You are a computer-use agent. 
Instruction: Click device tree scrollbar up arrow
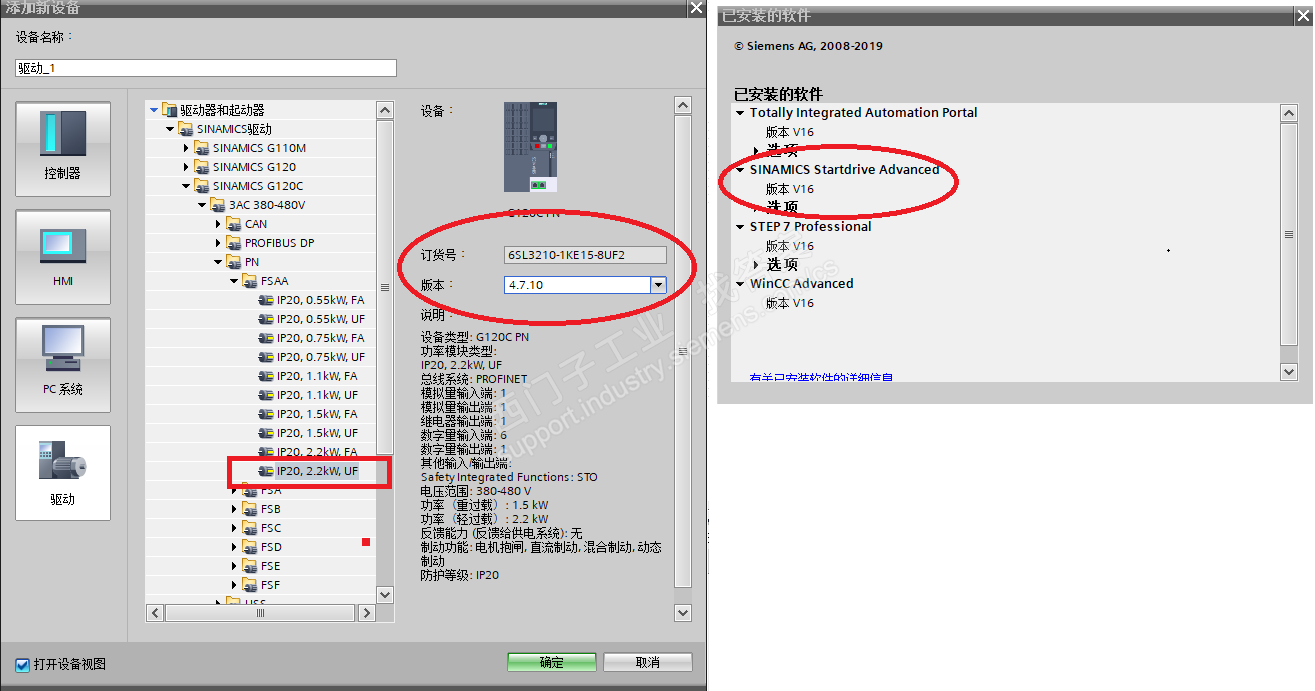click(x=385, y=110)
